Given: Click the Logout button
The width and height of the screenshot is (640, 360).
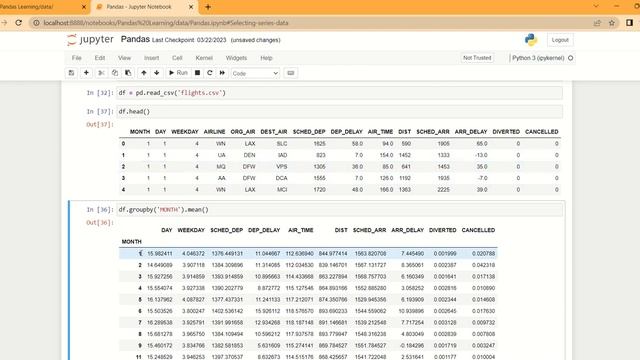Looking at the screenshot, I should [x=560, y=40].
